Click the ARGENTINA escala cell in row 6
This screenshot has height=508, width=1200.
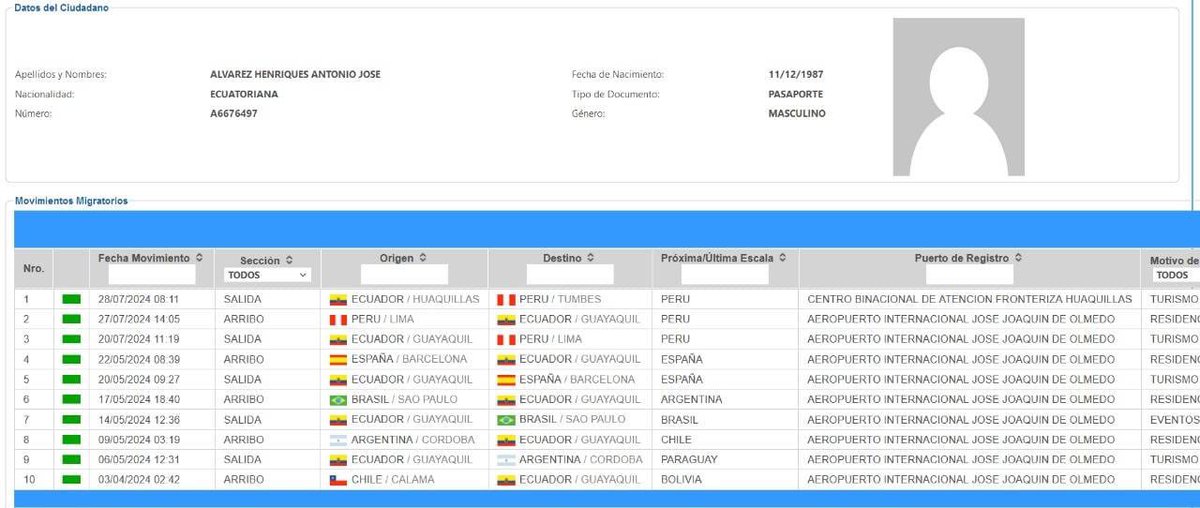coord(691,399)
